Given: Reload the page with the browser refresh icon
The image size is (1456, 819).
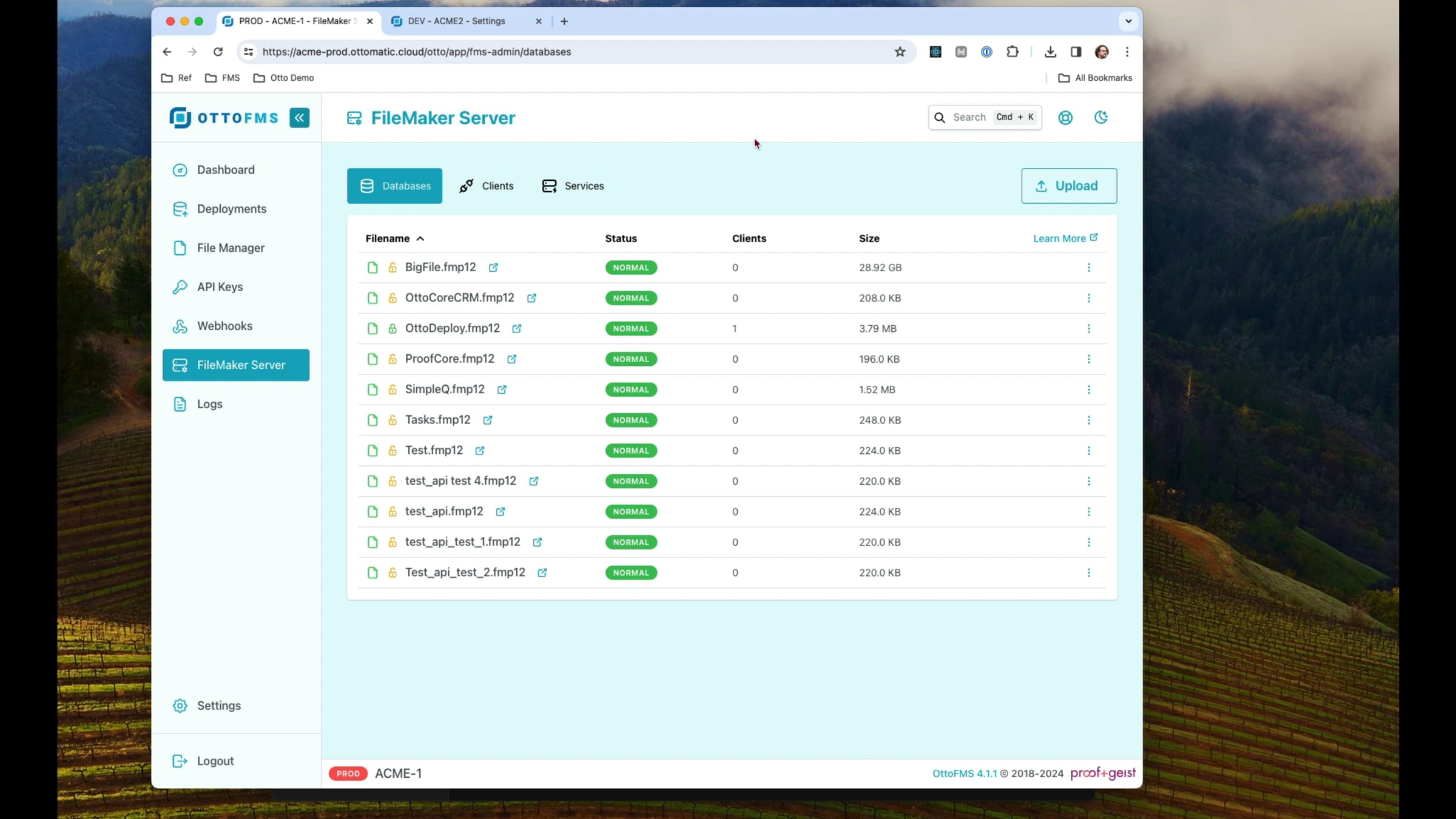Looking at the screenshot, I should [218, 52].
